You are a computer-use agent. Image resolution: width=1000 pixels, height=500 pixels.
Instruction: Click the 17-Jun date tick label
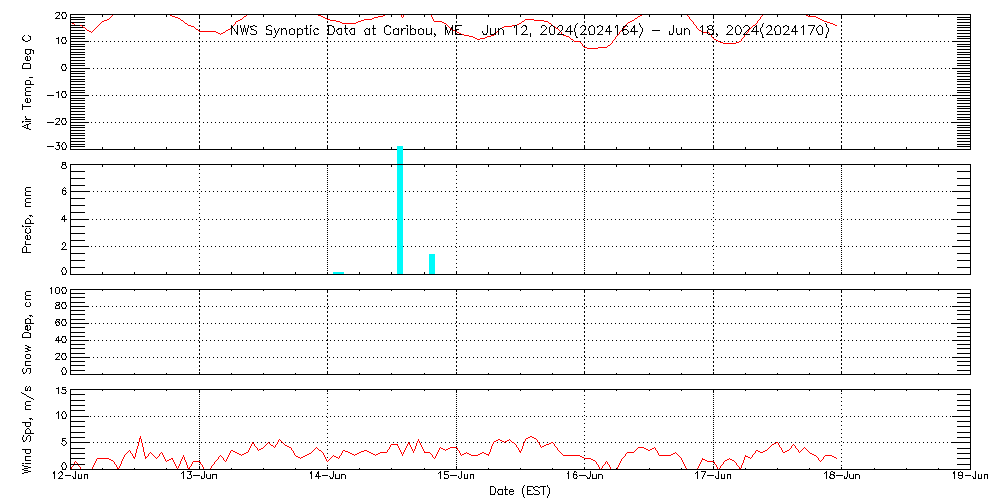click(713, 476)
